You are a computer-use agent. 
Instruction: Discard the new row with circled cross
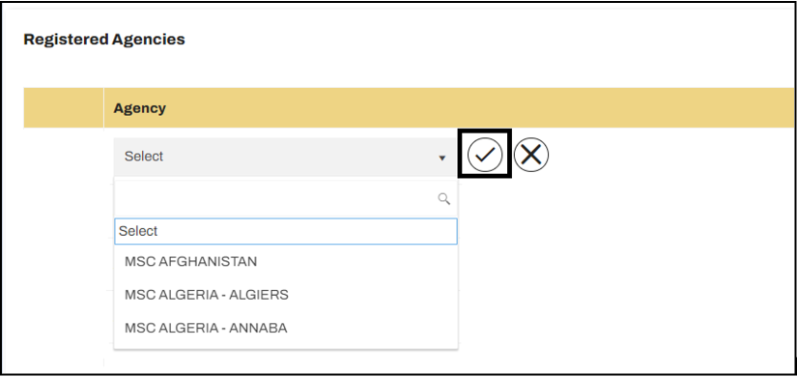(531, 154)
